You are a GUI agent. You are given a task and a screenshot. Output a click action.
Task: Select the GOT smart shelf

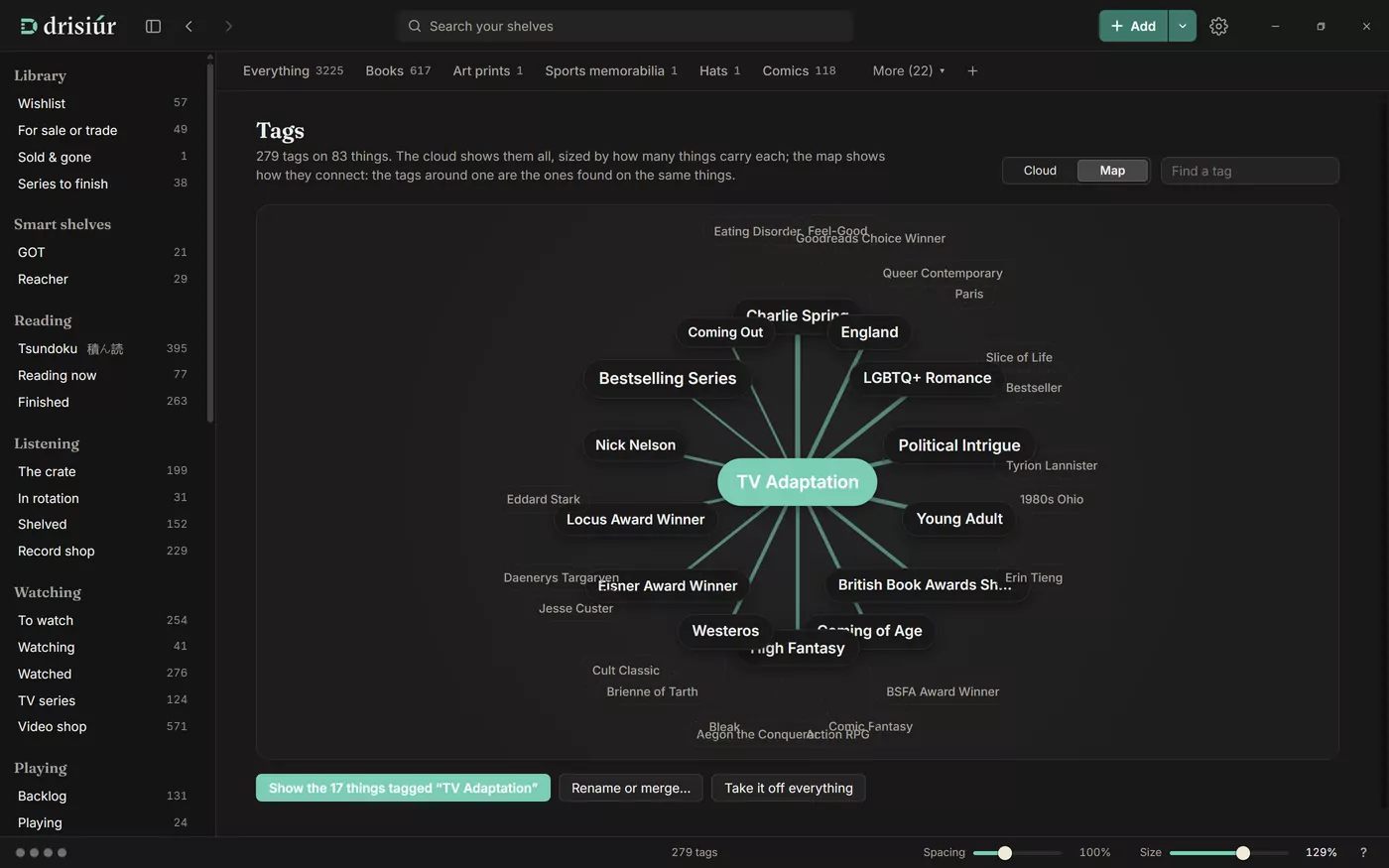click(x=103, y=252)
